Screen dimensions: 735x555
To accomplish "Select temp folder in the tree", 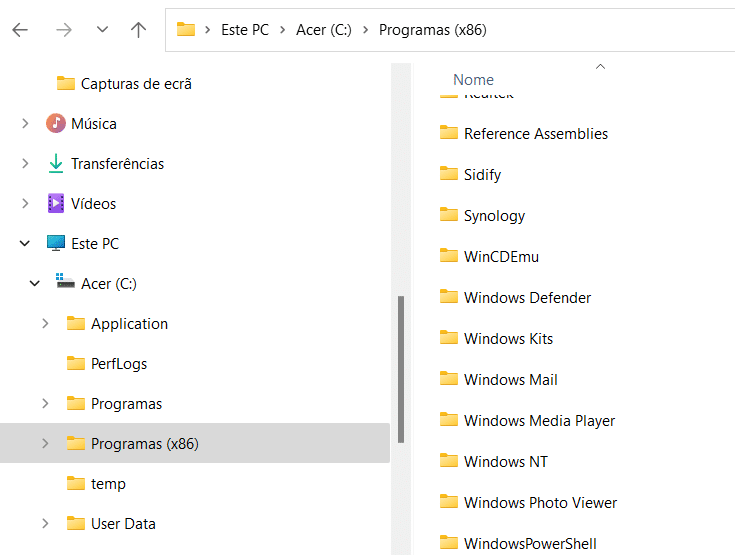I will (x=108, y=484).
